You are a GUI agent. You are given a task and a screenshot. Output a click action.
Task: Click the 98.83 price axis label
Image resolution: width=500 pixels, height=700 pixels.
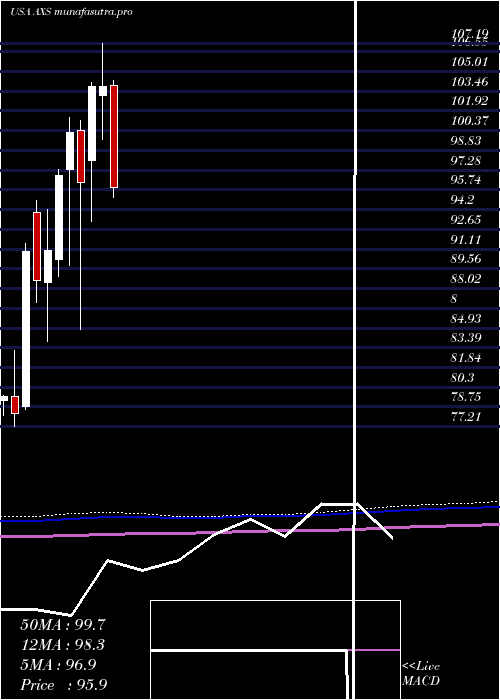(x=466, y=141)
